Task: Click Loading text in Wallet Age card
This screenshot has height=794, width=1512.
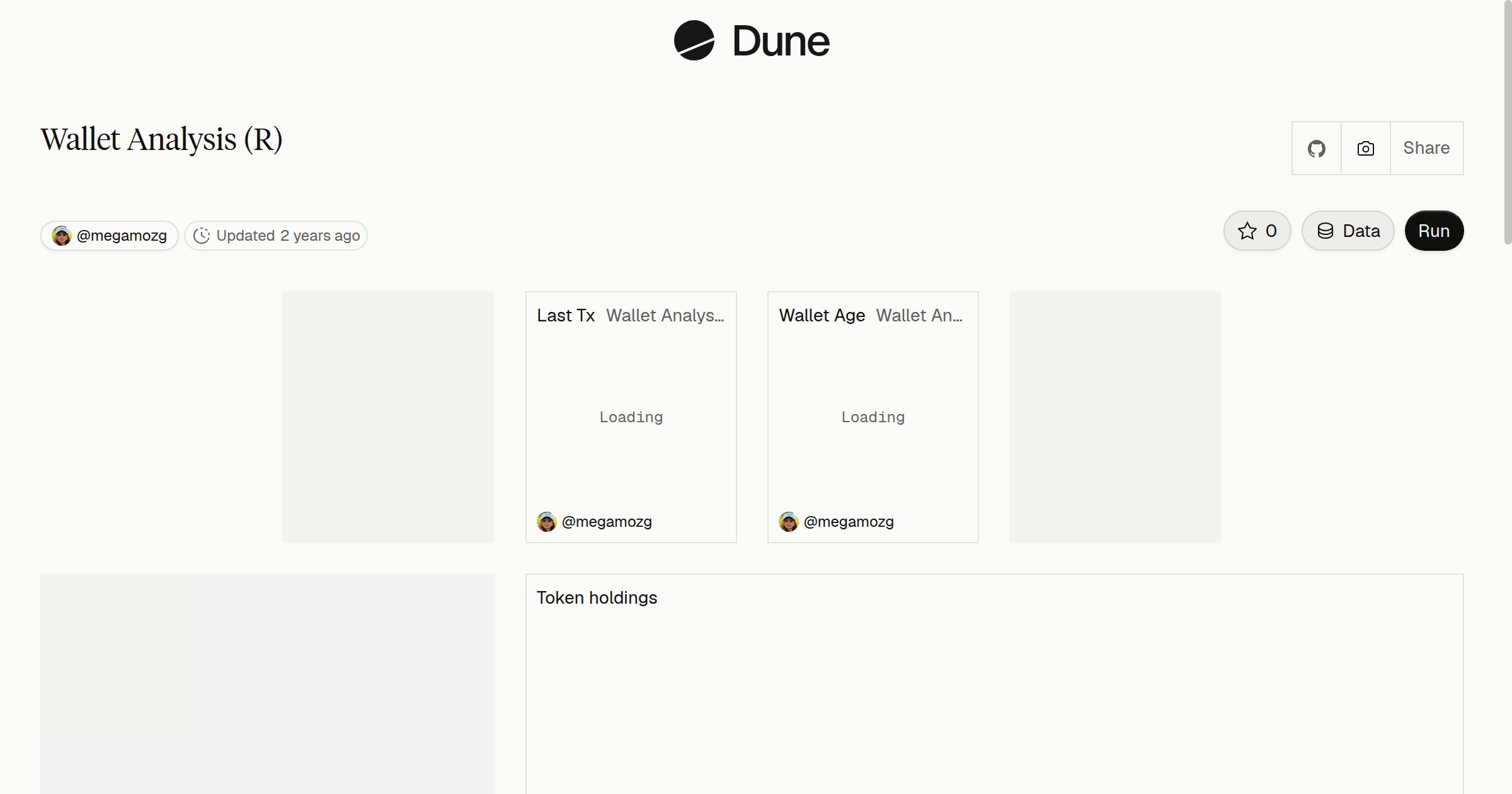Action: pos(873,417)
